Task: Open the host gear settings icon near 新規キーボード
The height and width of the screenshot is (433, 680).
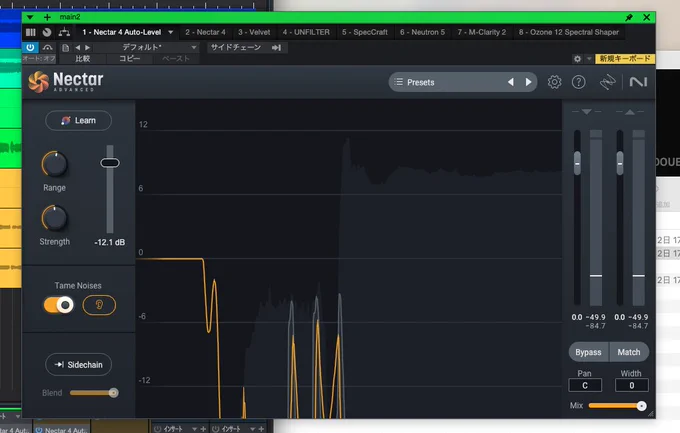Action: coord(577,59)
